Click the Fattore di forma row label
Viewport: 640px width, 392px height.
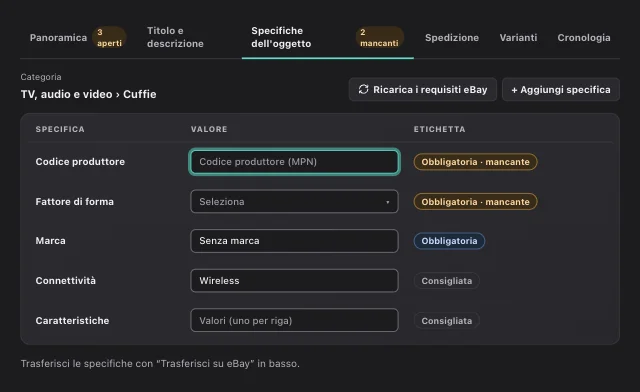75,202
